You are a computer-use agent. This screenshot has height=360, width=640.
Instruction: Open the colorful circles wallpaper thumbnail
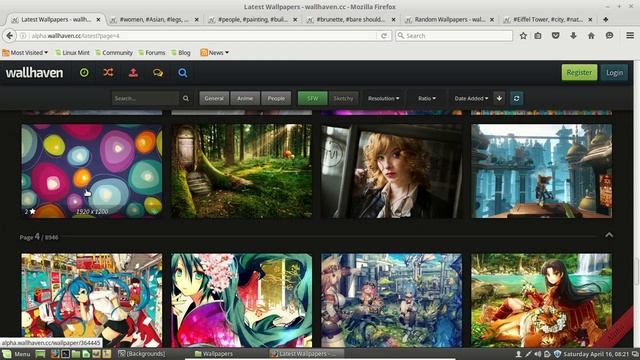92,171
